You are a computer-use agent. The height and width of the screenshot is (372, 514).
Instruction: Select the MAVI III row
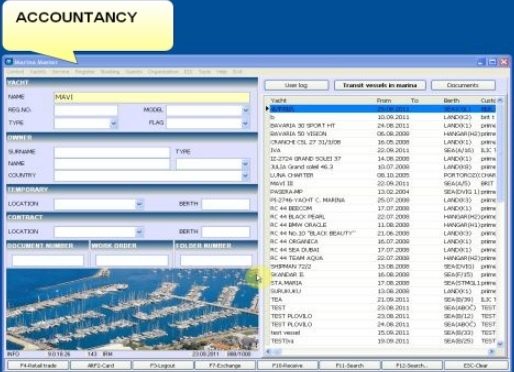(382, 184)
